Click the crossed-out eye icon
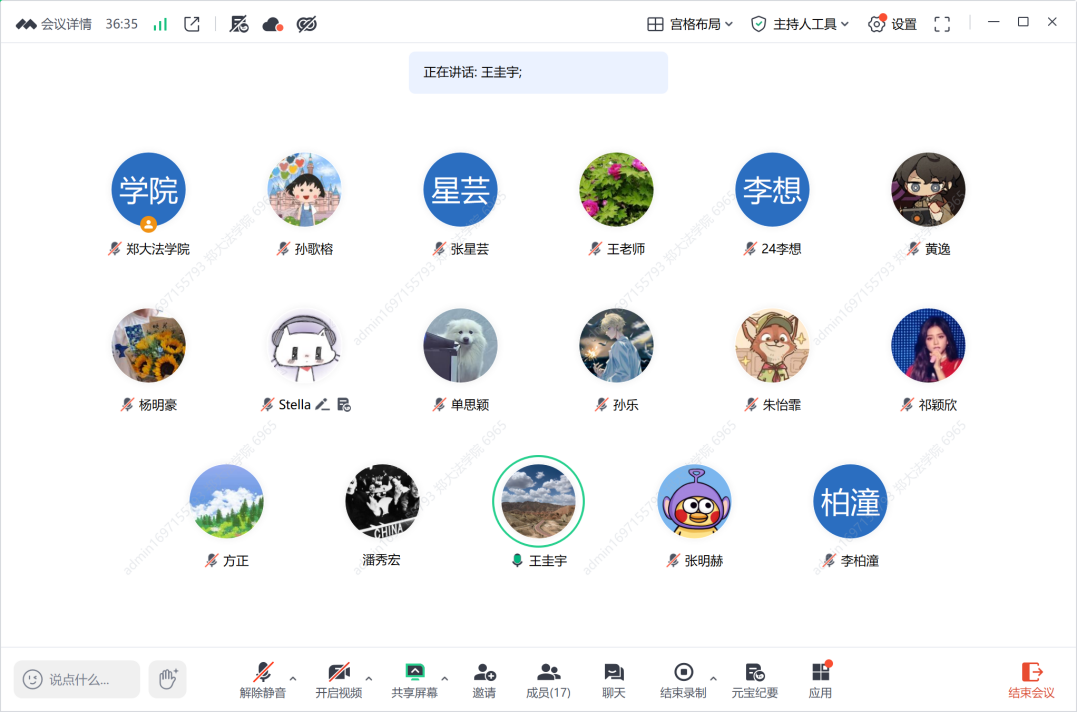This screenshot has width=1077, height=712. (x=307, y=24)
